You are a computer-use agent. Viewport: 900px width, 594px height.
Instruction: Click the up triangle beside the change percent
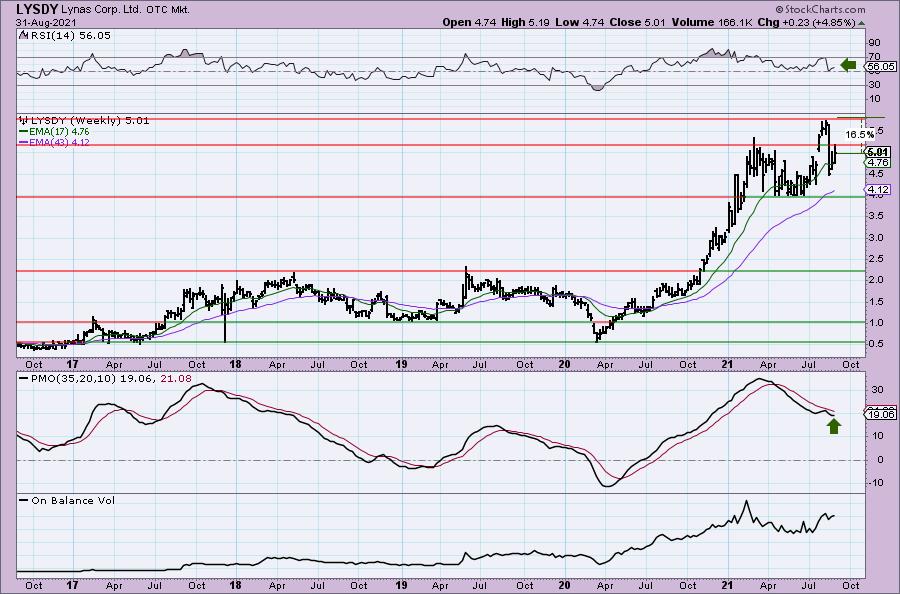[860, 23]
